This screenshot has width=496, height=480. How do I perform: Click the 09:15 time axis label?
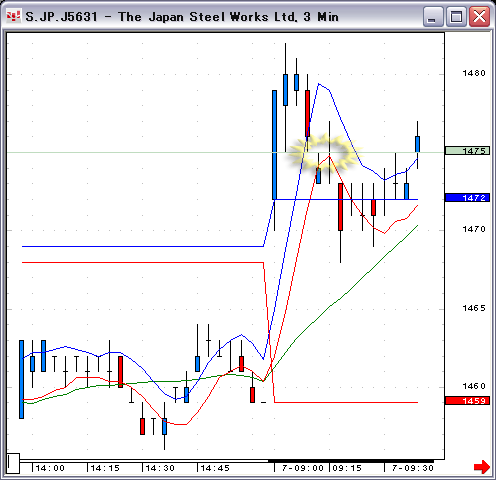(347, 468)
